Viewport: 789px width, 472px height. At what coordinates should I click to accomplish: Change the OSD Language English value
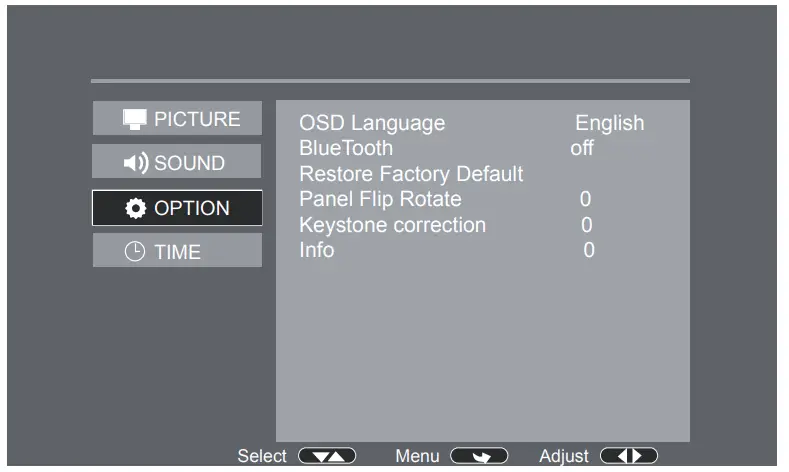pyautogui.click(x=609, y=123)
